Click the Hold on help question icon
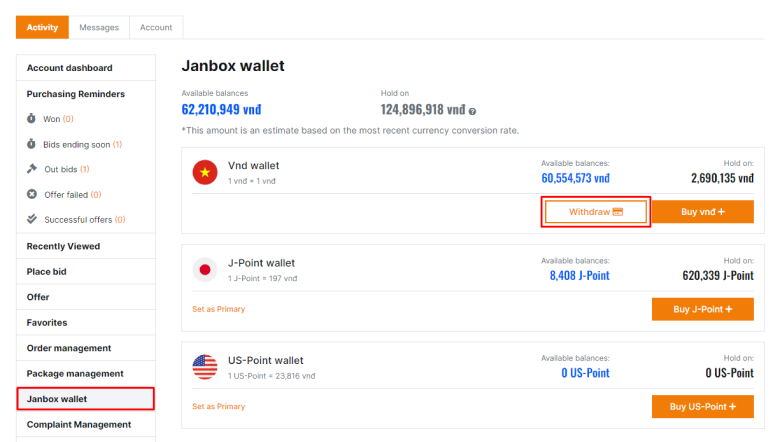Viewport: 780px width, 442px height. tap(472, 111)
